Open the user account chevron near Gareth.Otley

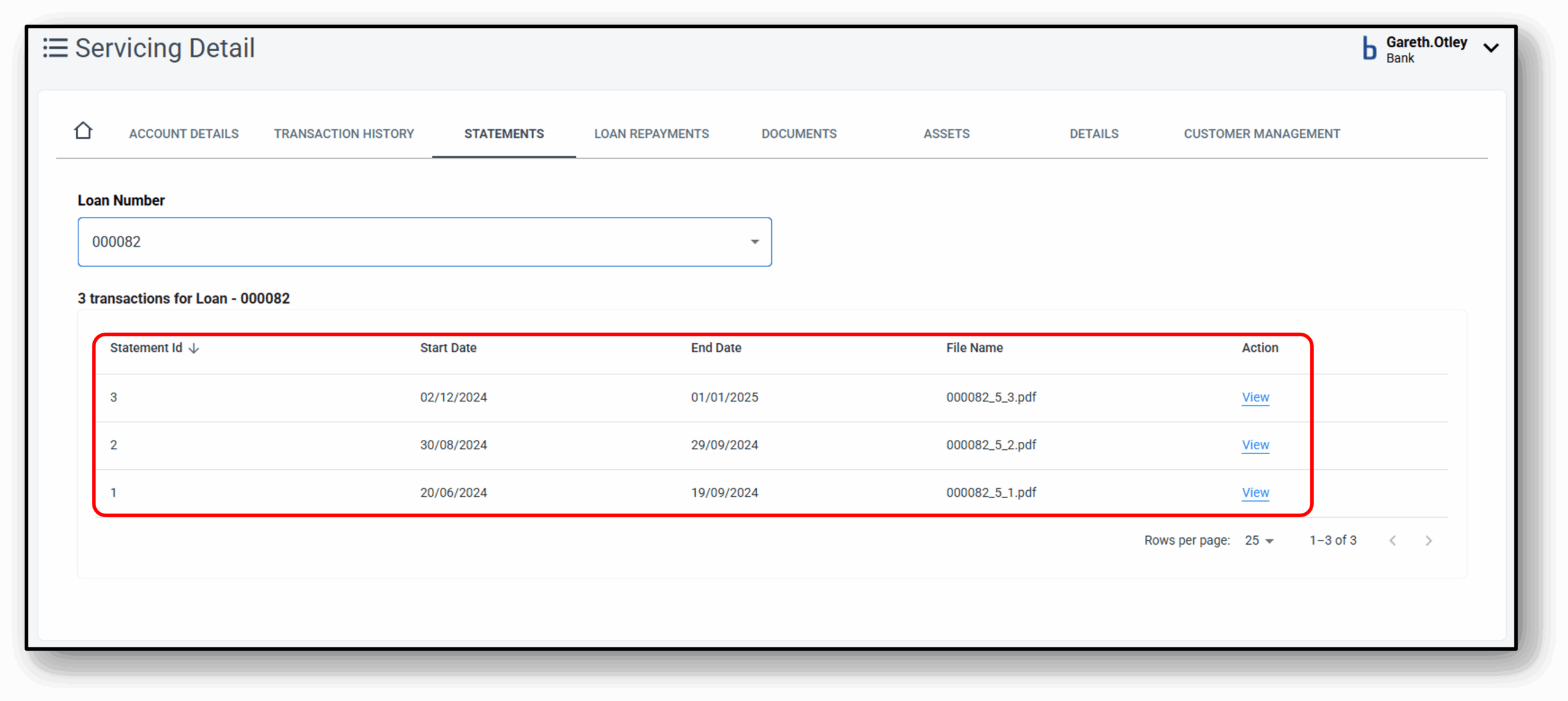(1492, 47)
